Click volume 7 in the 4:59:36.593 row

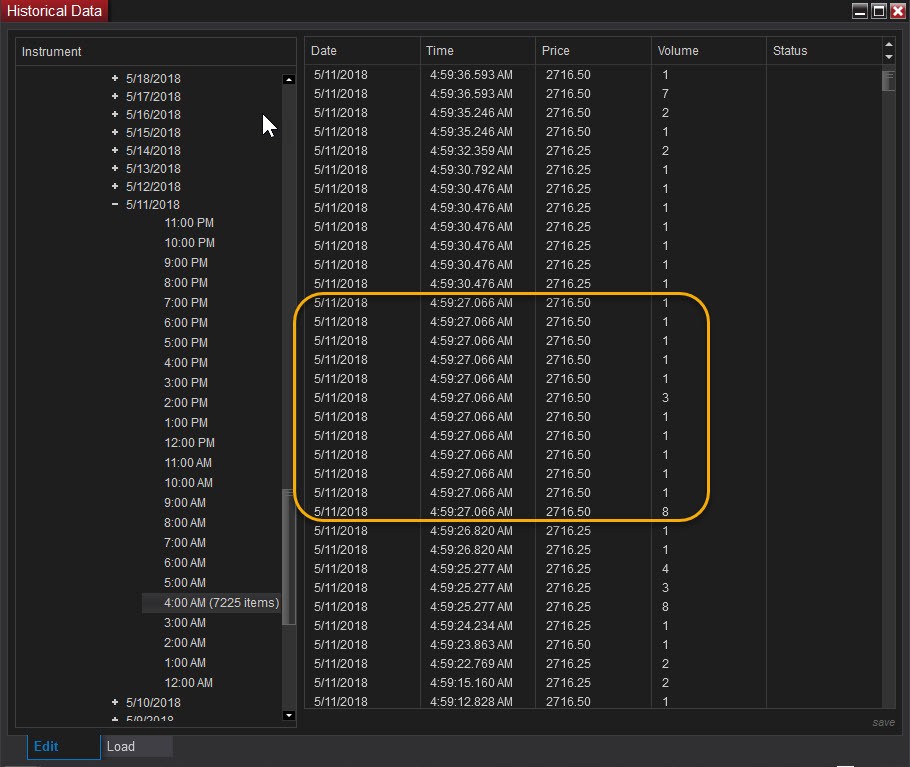tap(665, 94)
